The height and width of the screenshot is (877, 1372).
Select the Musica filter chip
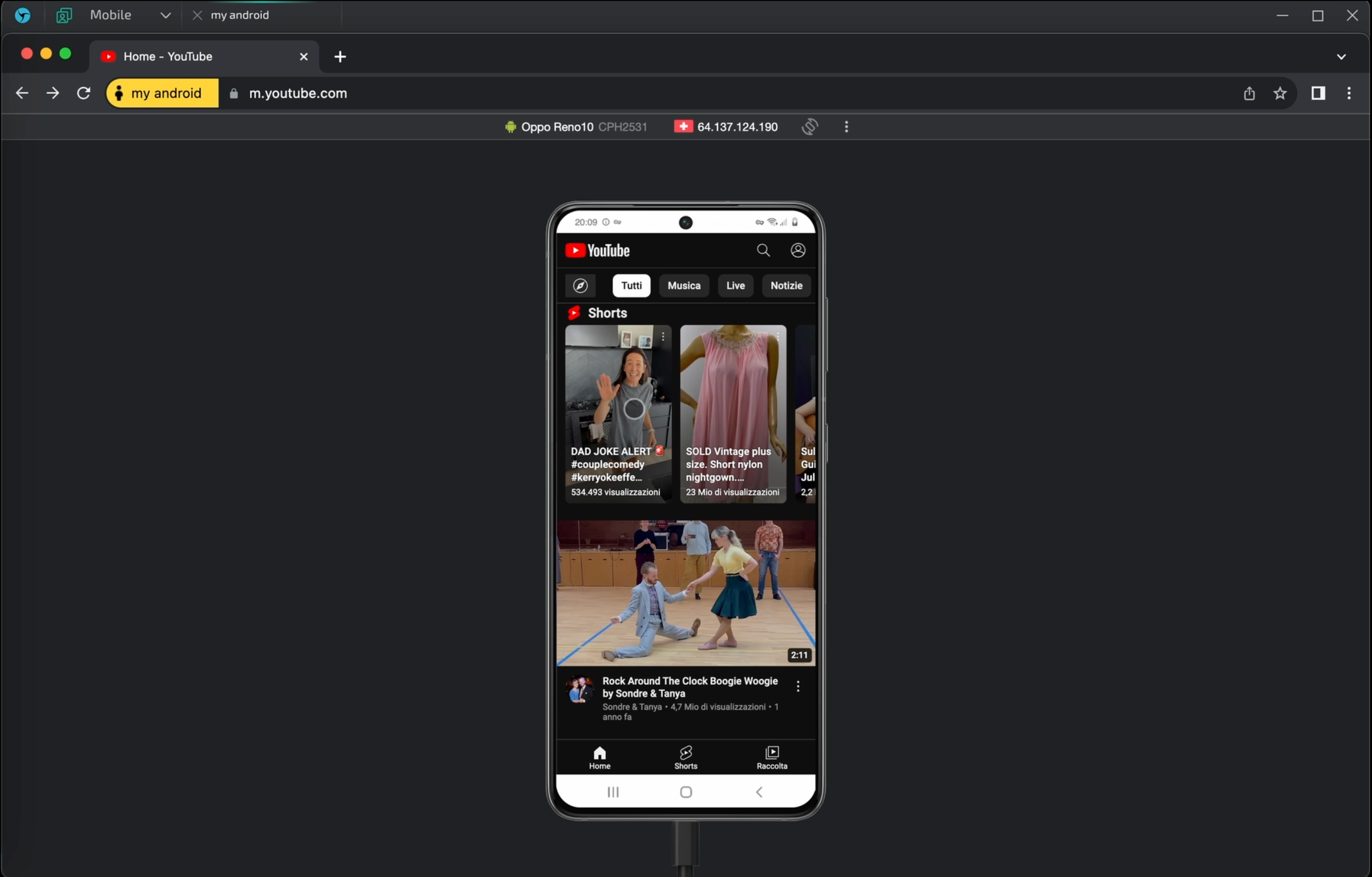(684, 286)
